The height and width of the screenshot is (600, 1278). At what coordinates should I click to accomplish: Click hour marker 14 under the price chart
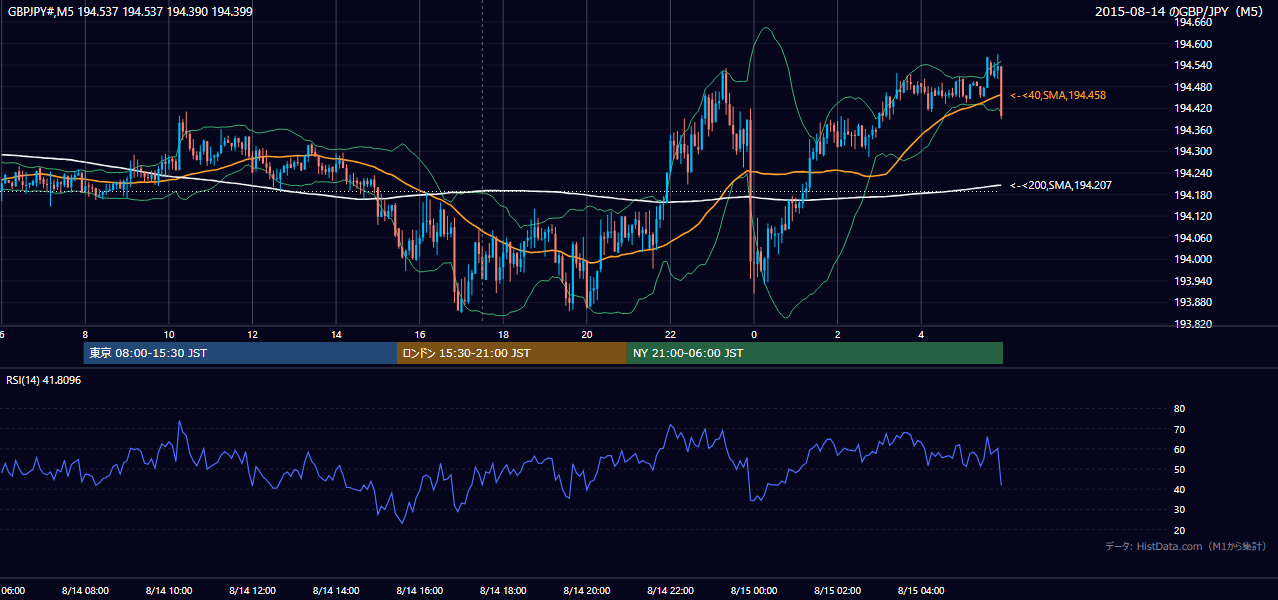(337, 335)
